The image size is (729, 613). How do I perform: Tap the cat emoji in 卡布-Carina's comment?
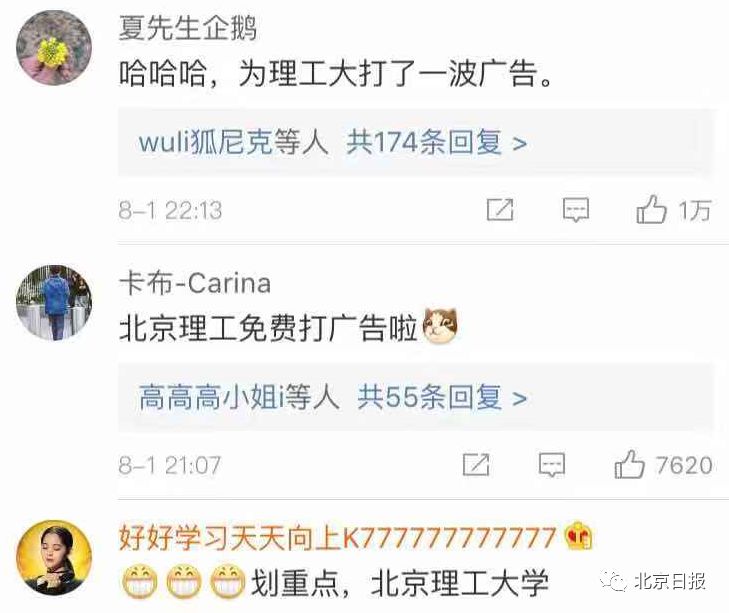(440, 326)
